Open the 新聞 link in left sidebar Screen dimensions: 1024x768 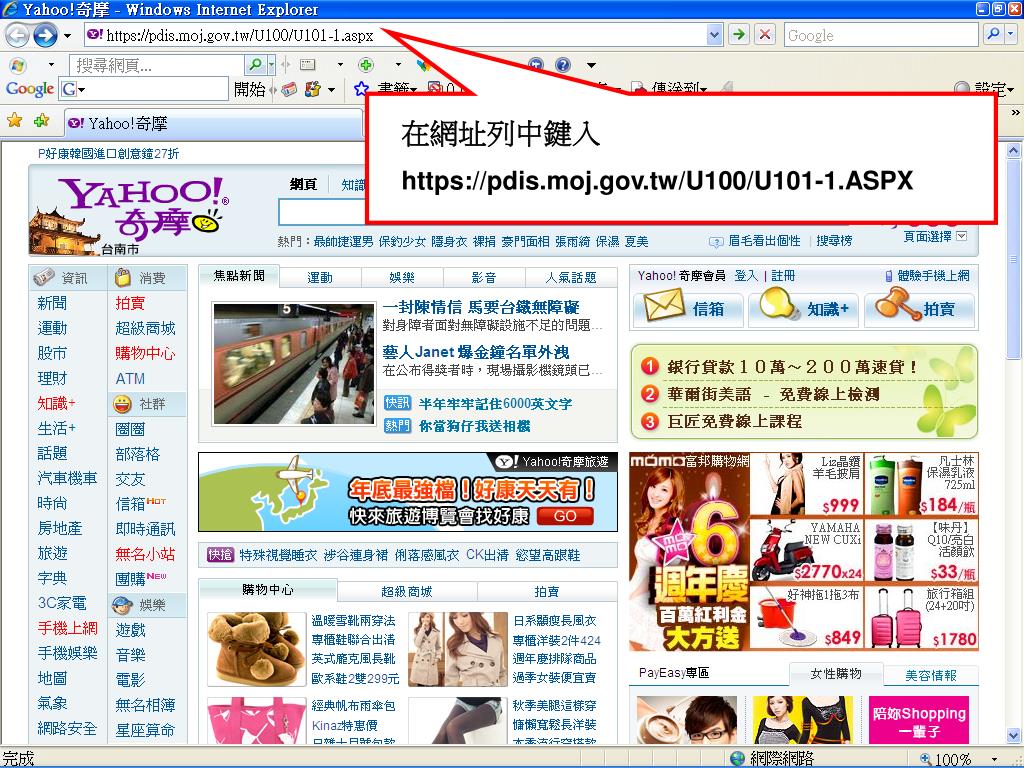point(52,303)
